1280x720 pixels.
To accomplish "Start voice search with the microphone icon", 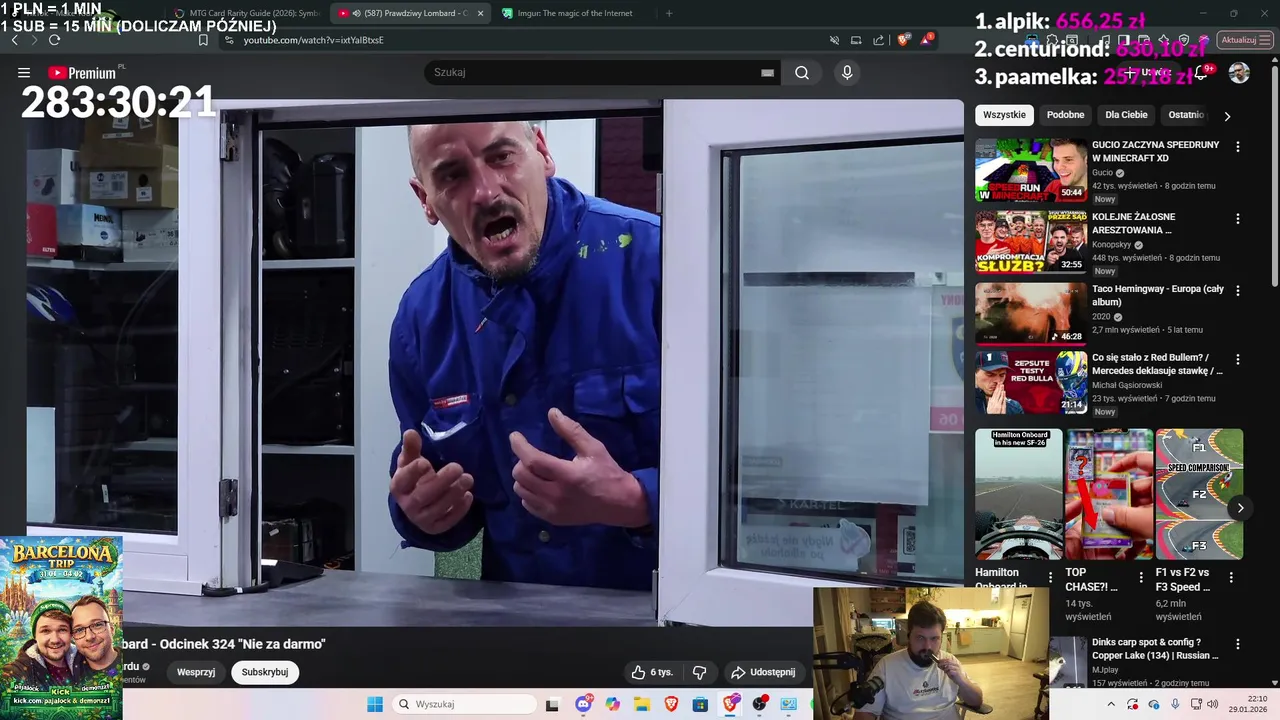I will [847, 72].
